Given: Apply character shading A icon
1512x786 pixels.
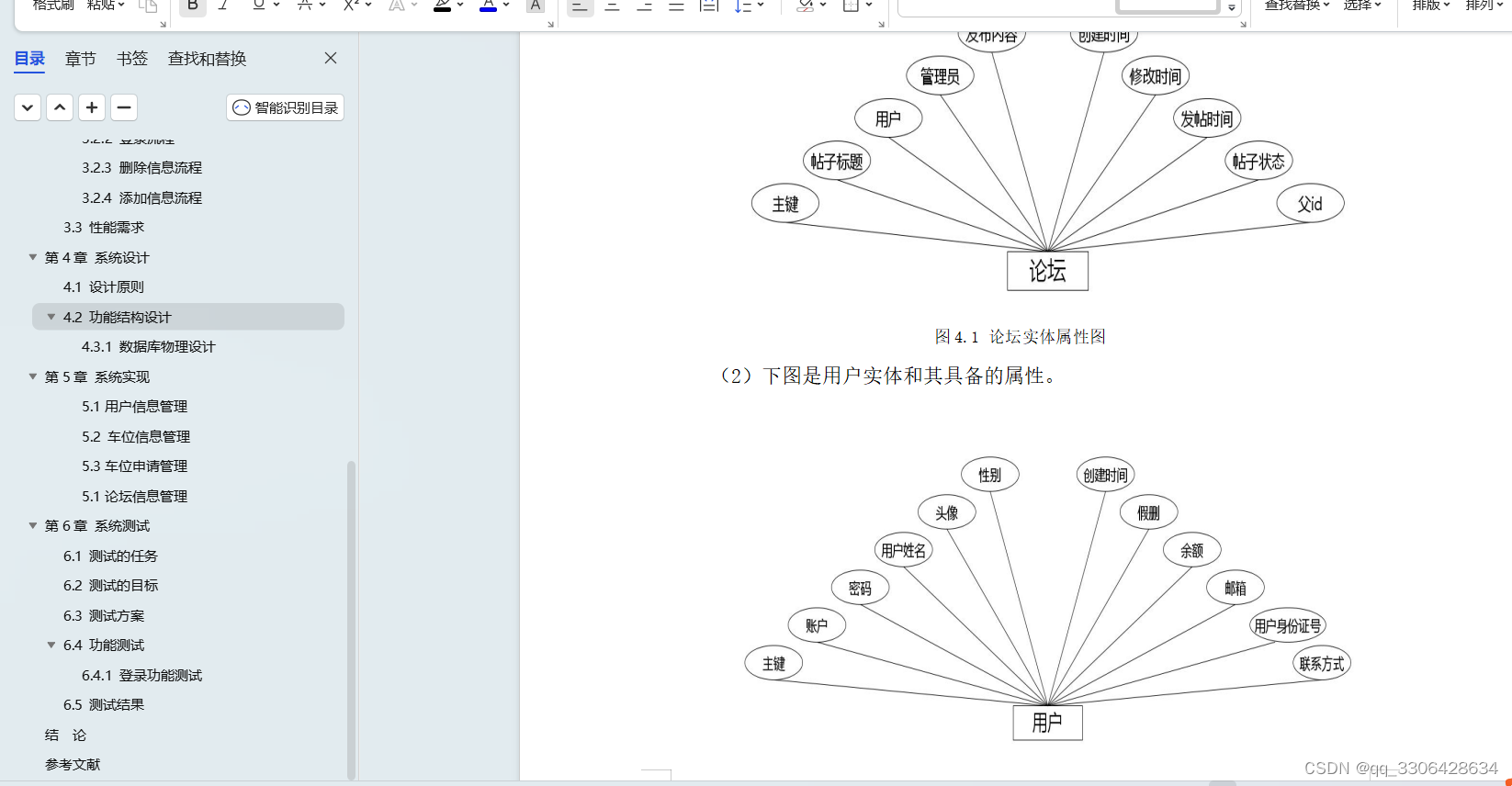Looking at the screenshot, I should coord(535,6).
